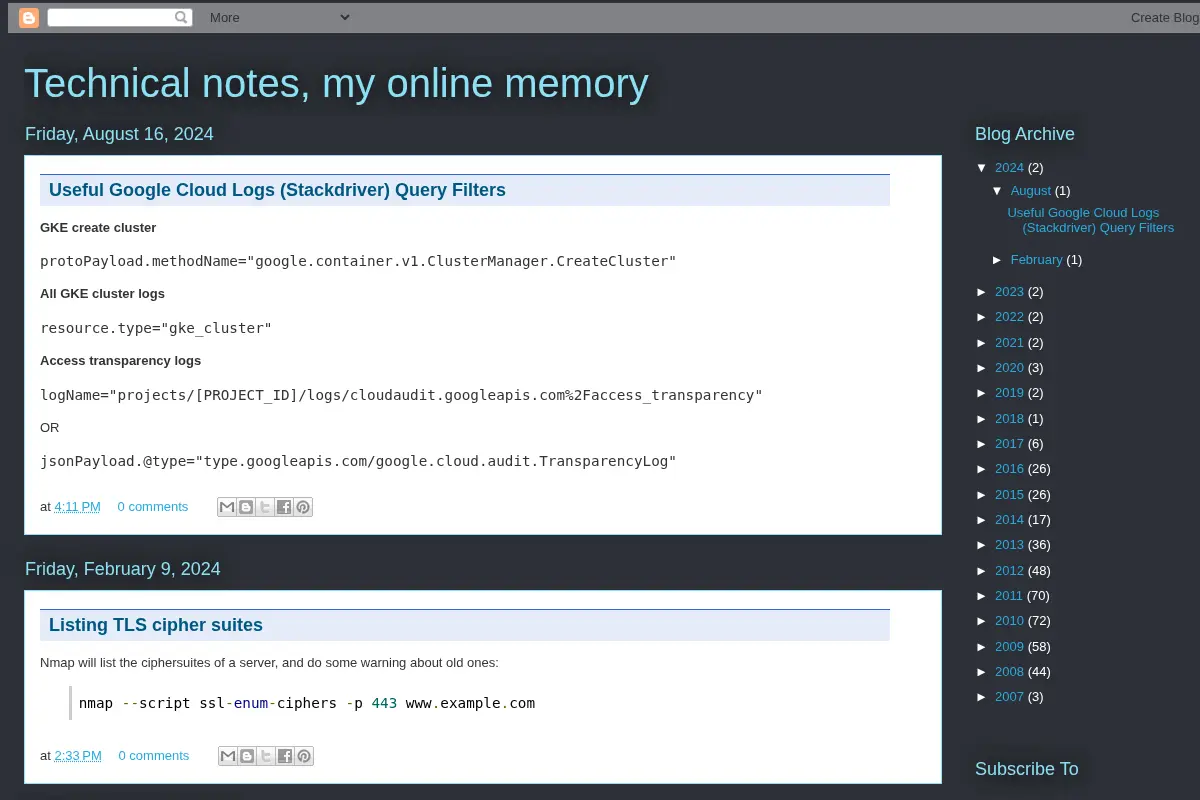Viewport: 1200px width, 800px height.
Task: Click the Blog Archive heading
Action: [1025, 134]
